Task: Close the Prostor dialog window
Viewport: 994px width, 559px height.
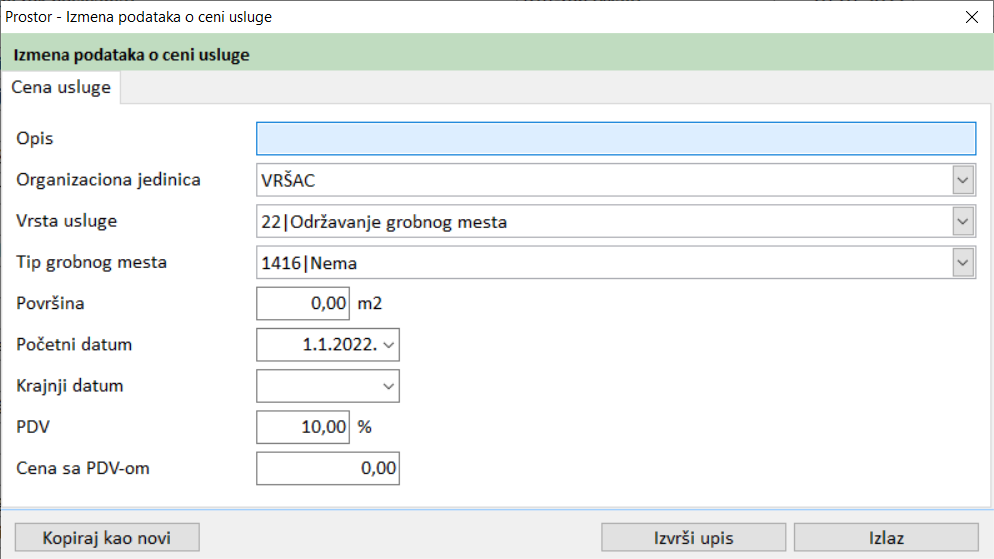Action: point(970,17)
